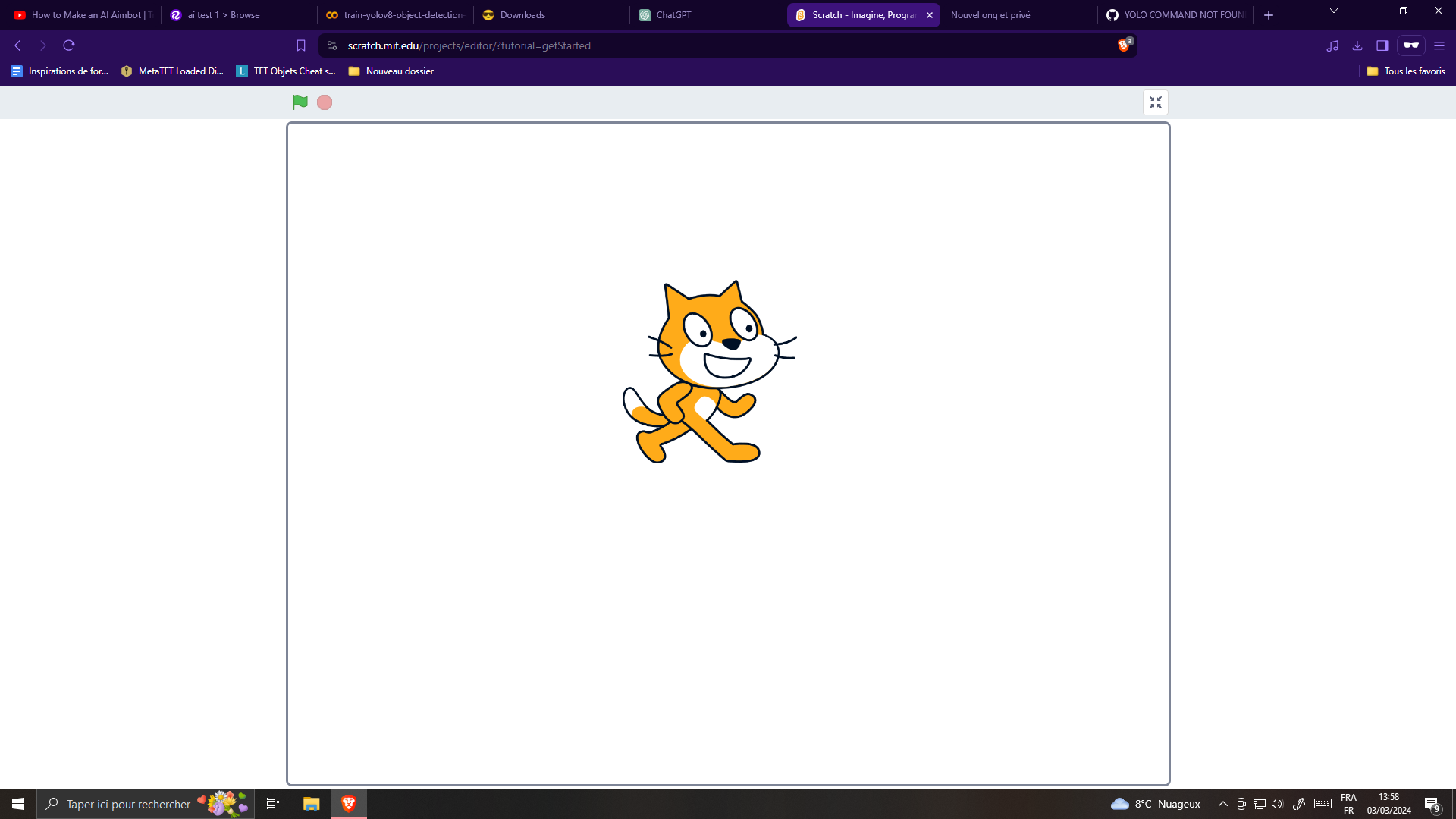
Task: Open File Explorer from taskbar
Action: click(x=311, y=804)
